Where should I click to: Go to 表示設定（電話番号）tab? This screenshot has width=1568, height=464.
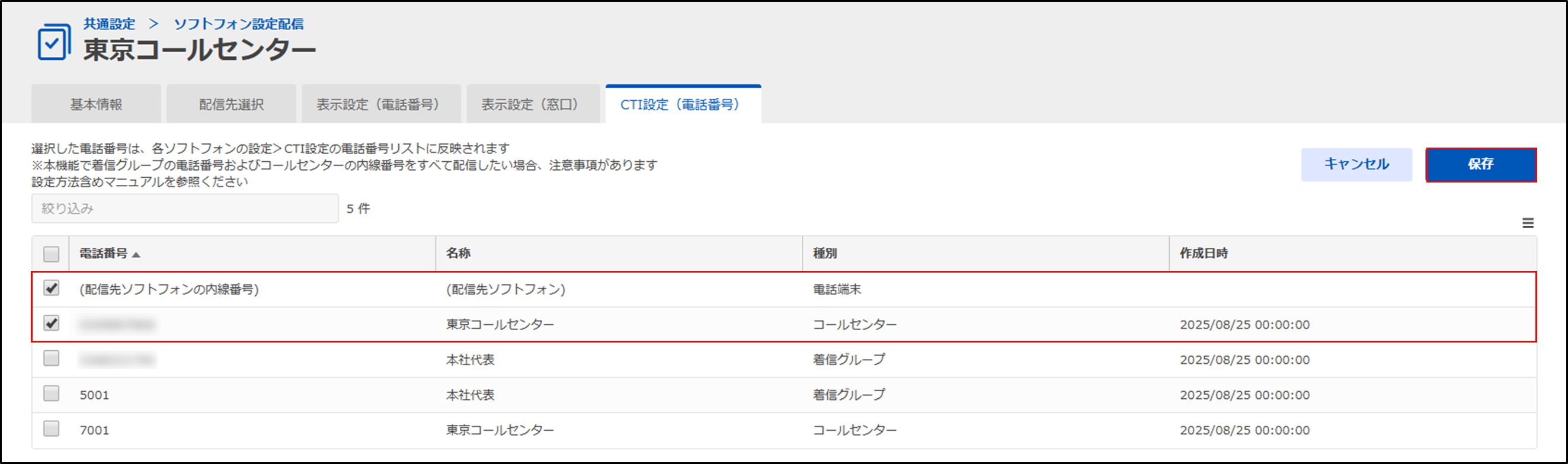(381, 105)
